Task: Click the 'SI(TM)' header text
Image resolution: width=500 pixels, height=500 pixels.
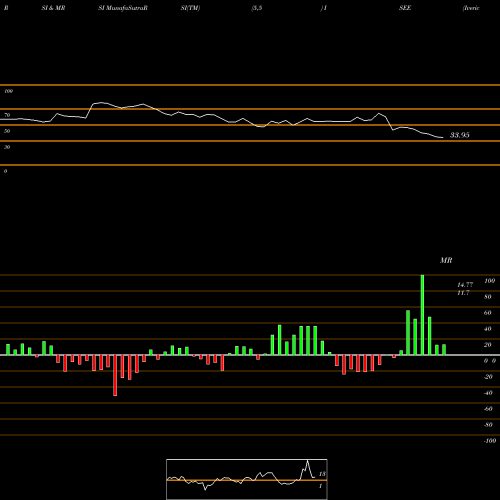Action: tap(190, 8)
